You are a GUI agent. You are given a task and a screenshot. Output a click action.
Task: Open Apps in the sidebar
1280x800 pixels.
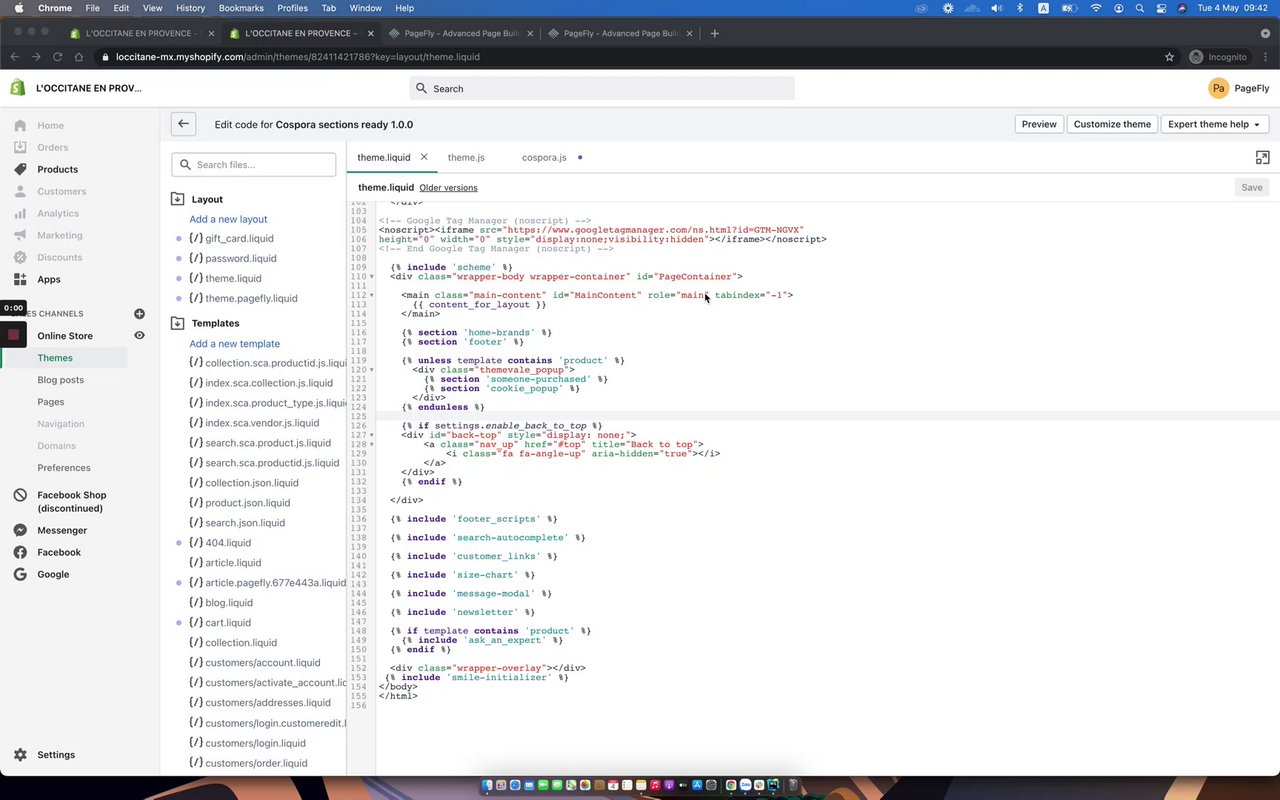click(49, 279)
